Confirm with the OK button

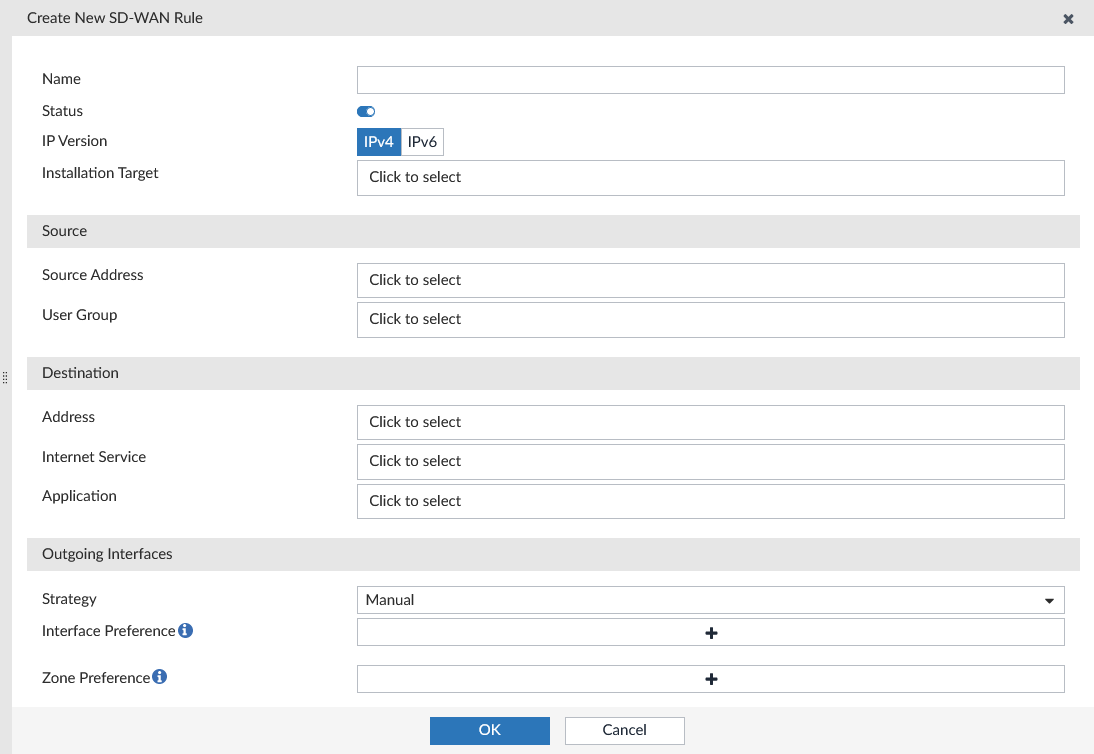pos(489,730)
